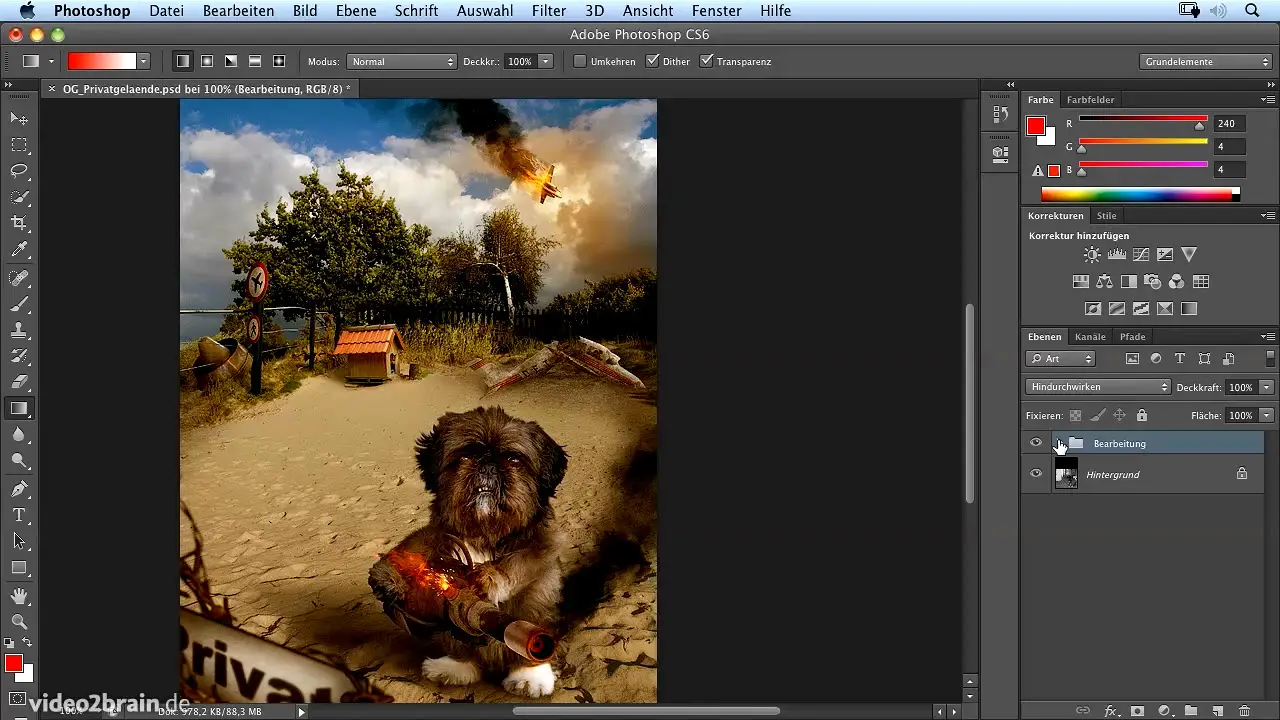Select the Move tool
This screenshot has height=720, width=1280.
pos(19,118)
